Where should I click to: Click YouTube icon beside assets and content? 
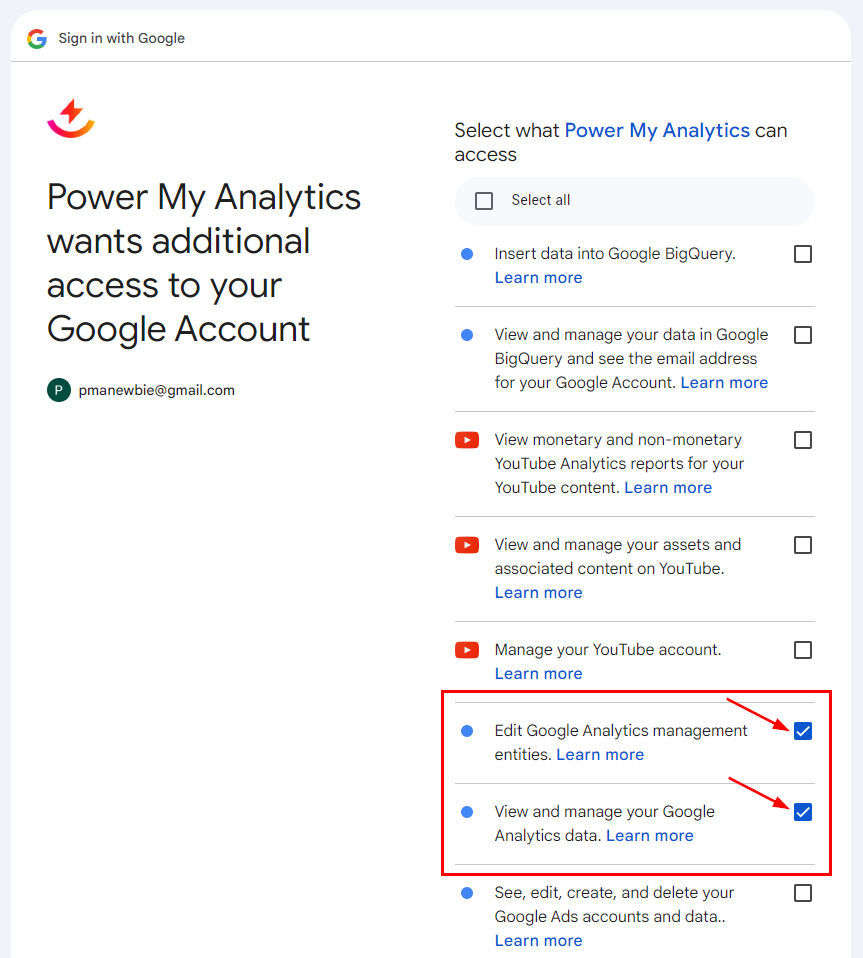pyautogui.click(x=467, y=545)
